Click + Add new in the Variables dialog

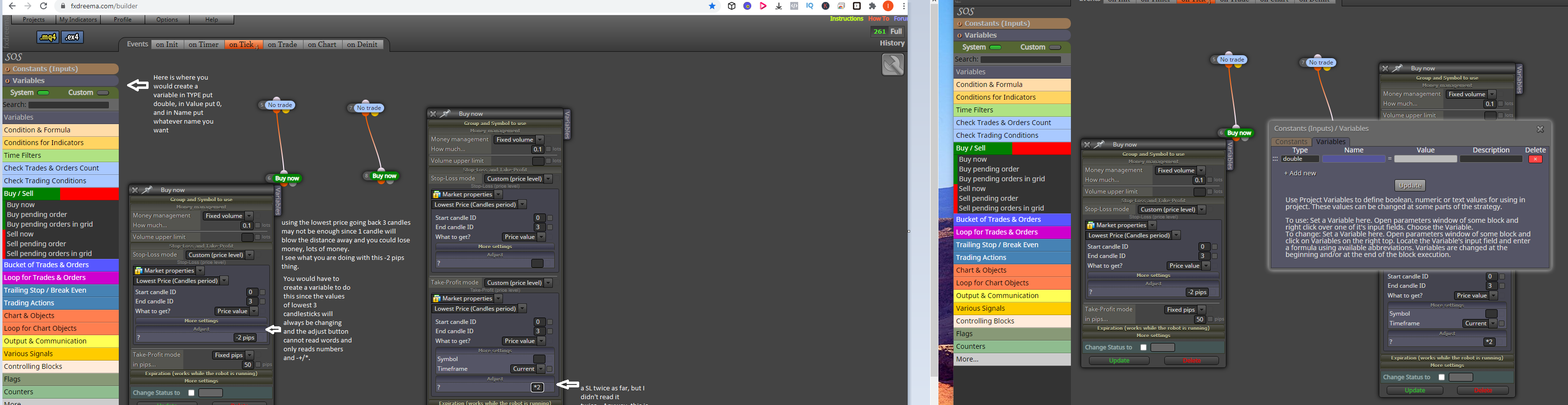point(1300,173)
